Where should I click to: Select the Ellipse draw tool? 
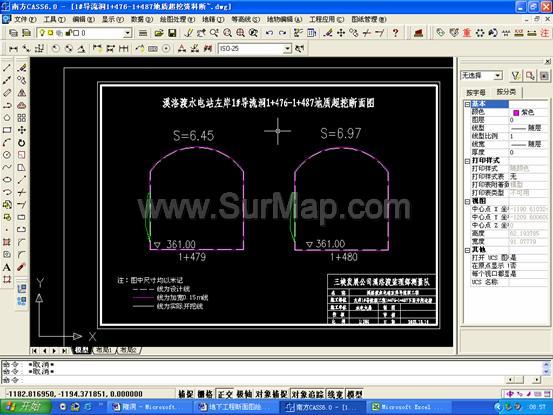click(7, 180)
